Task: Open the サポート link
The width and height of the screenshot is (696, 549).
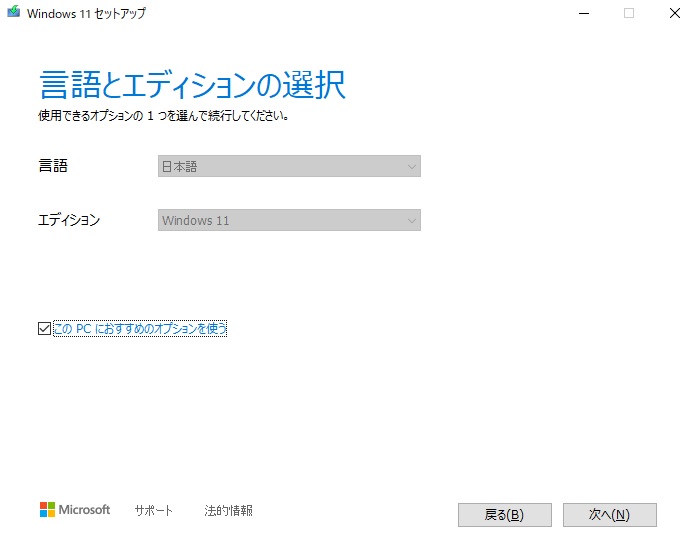Action: coord(154,510)
